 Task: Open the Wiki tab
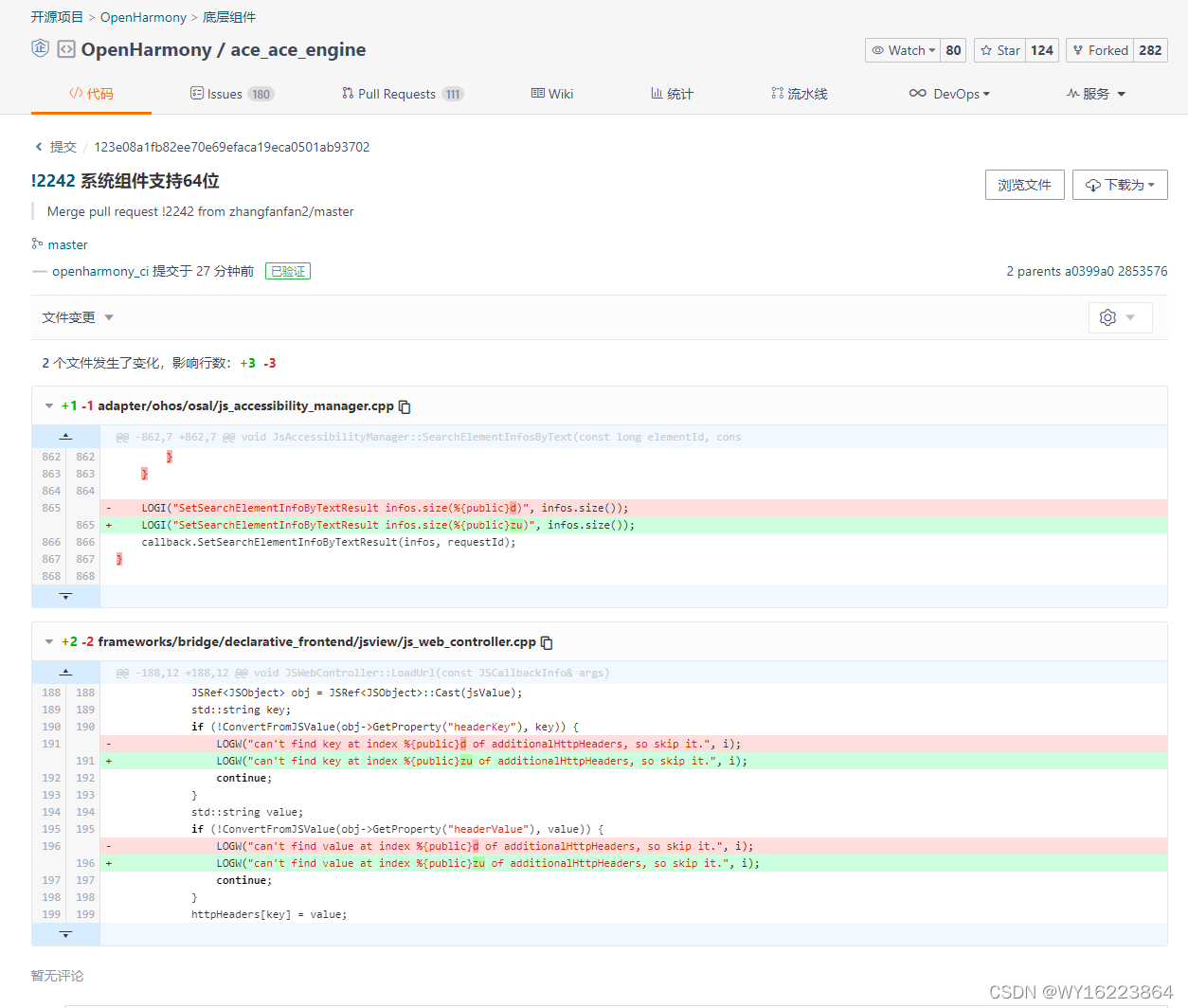pyautogui.click(x=552, y=94)
